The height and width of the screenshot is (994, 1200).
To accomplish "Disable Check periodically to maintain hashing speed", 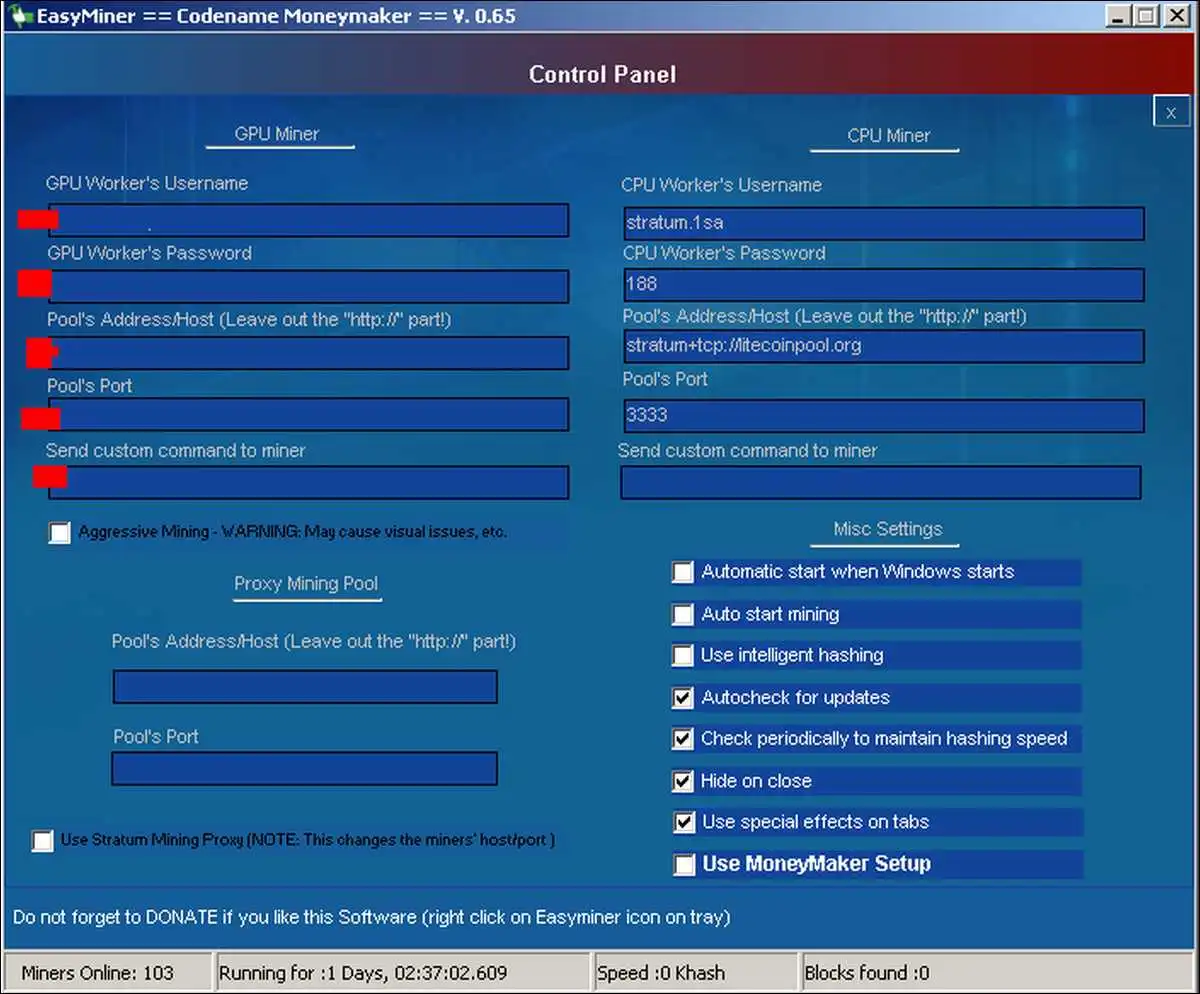I will point(683,739).
